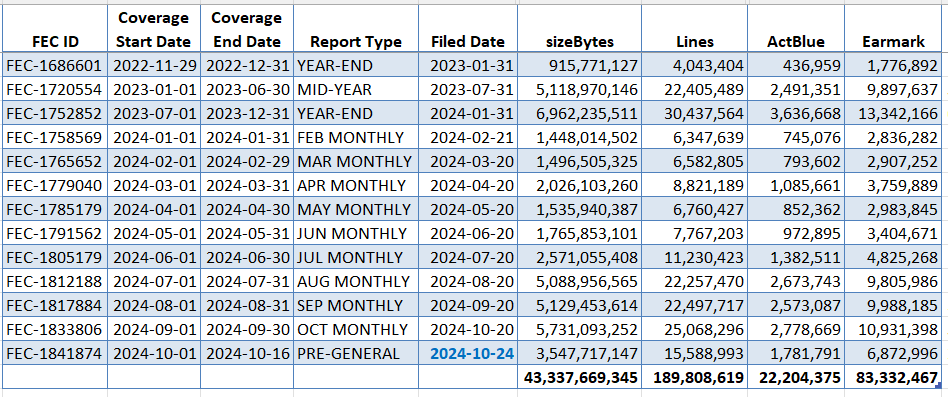Select the blue 2024-10-24 filed date
948x397 pixels.
[x=472, y=353]
